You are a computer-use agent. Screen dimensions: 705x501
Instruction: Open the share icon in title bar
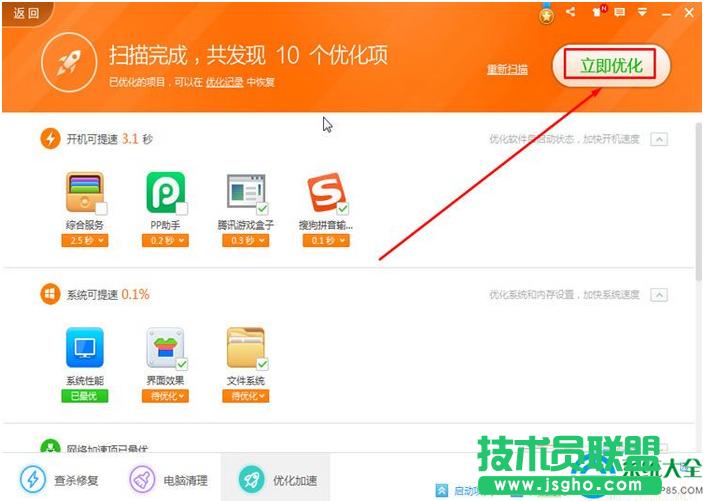(571, 12)
